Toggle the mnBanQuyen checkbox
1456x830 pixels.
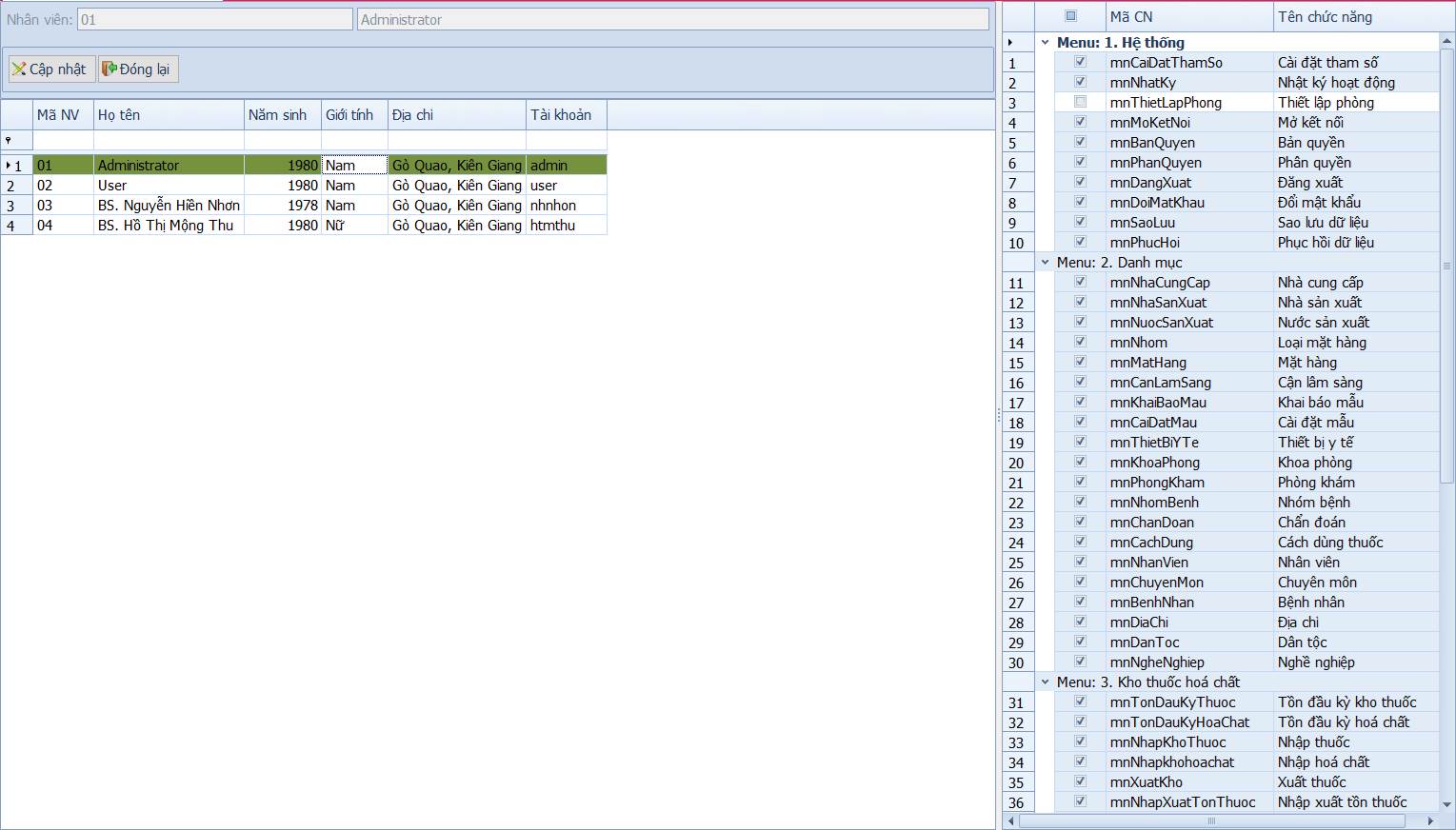coord(1080,142)
